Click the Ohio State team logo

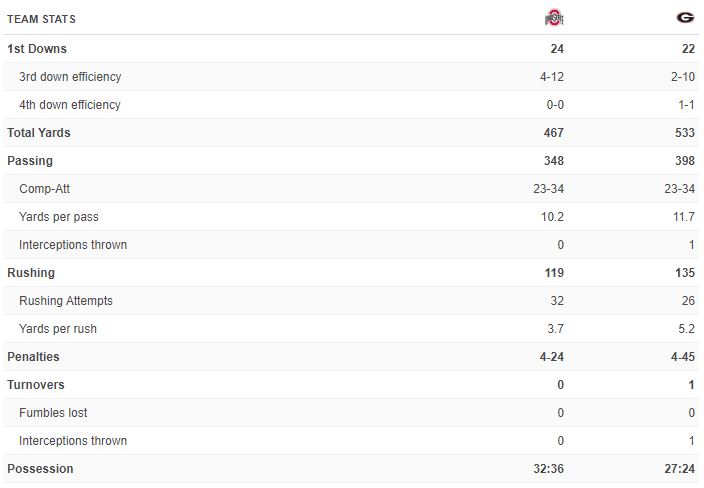pyautogui.click(x=554, y=19)
